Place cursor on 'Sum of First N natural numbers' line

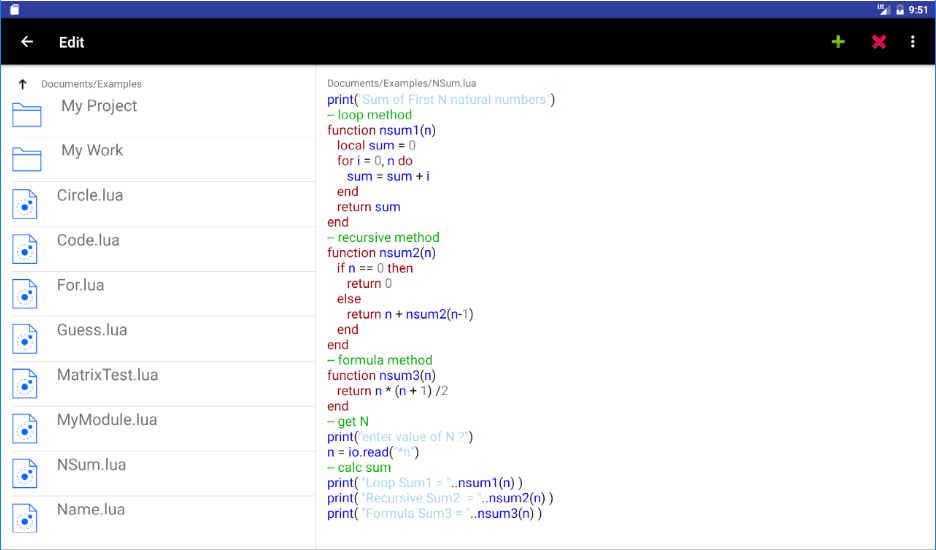tap(441, 100)
